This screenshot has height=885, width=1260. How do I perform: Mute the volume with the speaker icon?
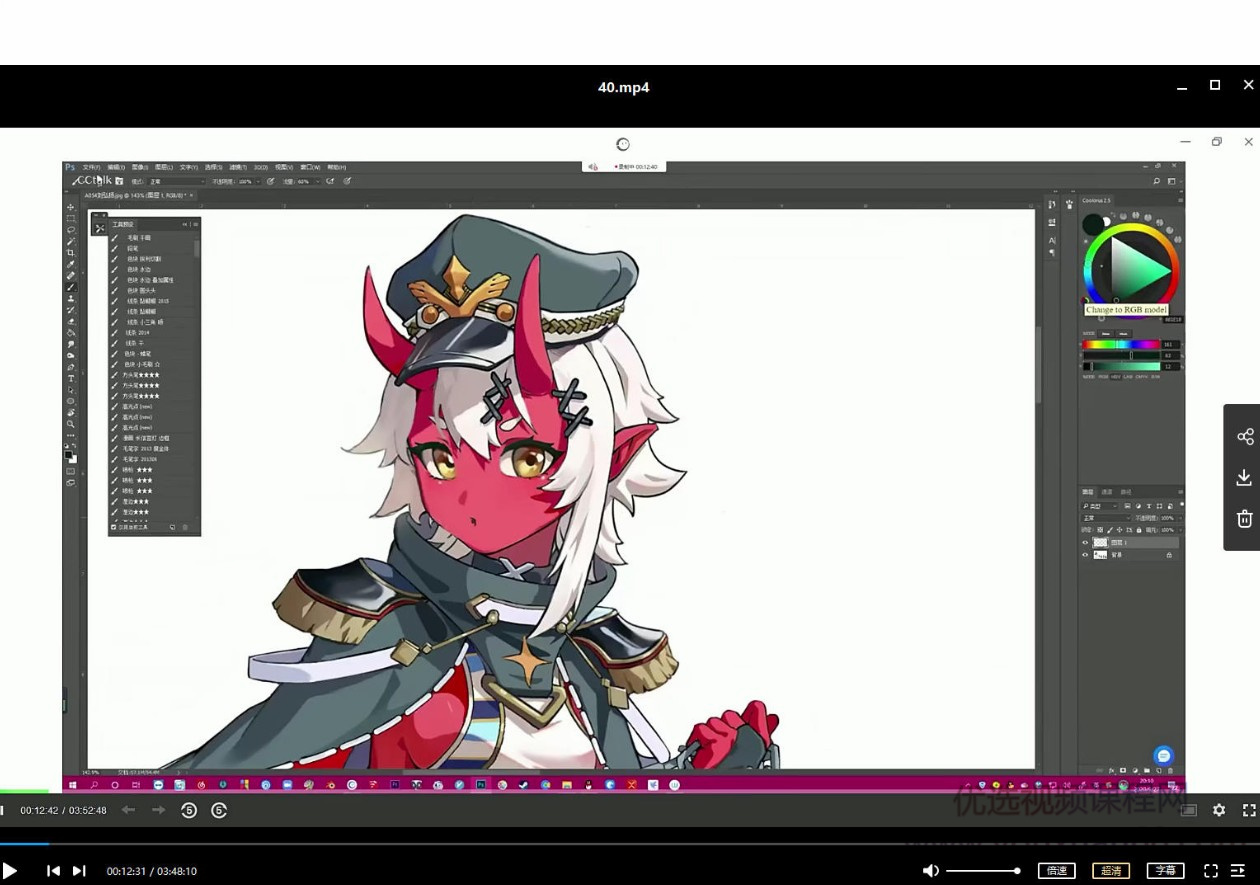[x=930, y=871]
